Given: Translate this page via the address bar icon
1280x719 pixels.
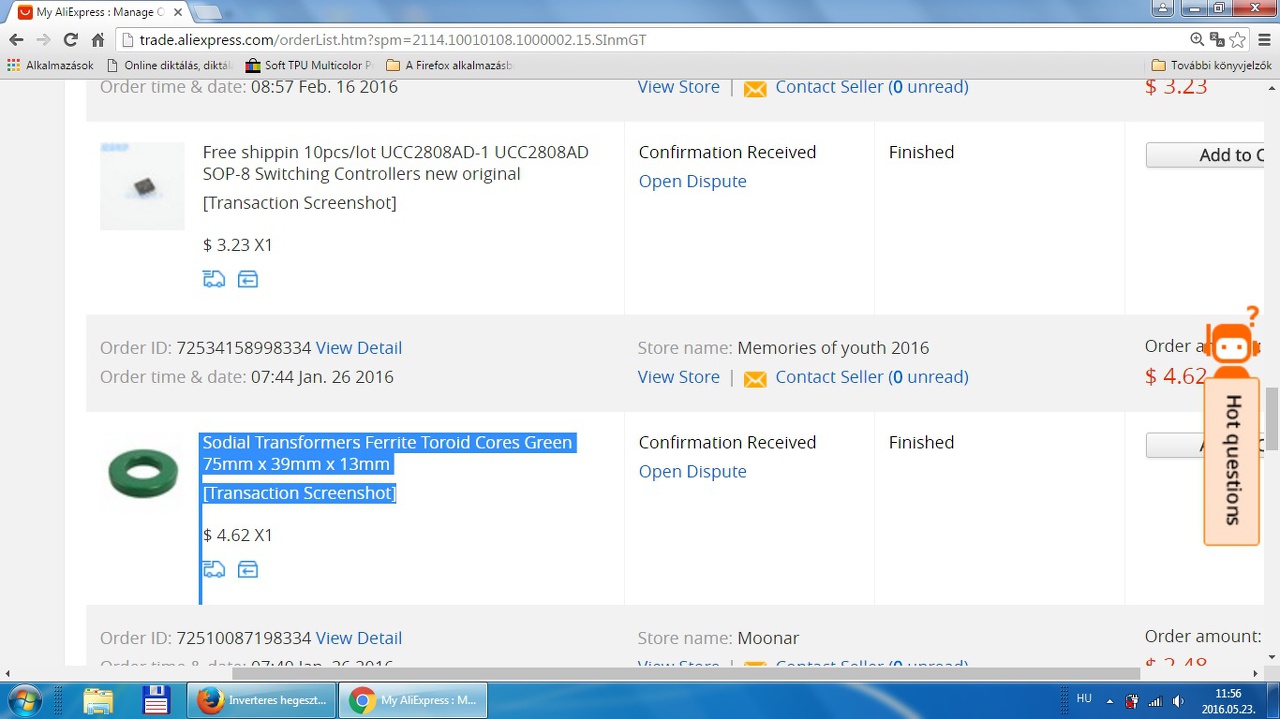Looking at the screenshot, I should (x=1217, y=40).
